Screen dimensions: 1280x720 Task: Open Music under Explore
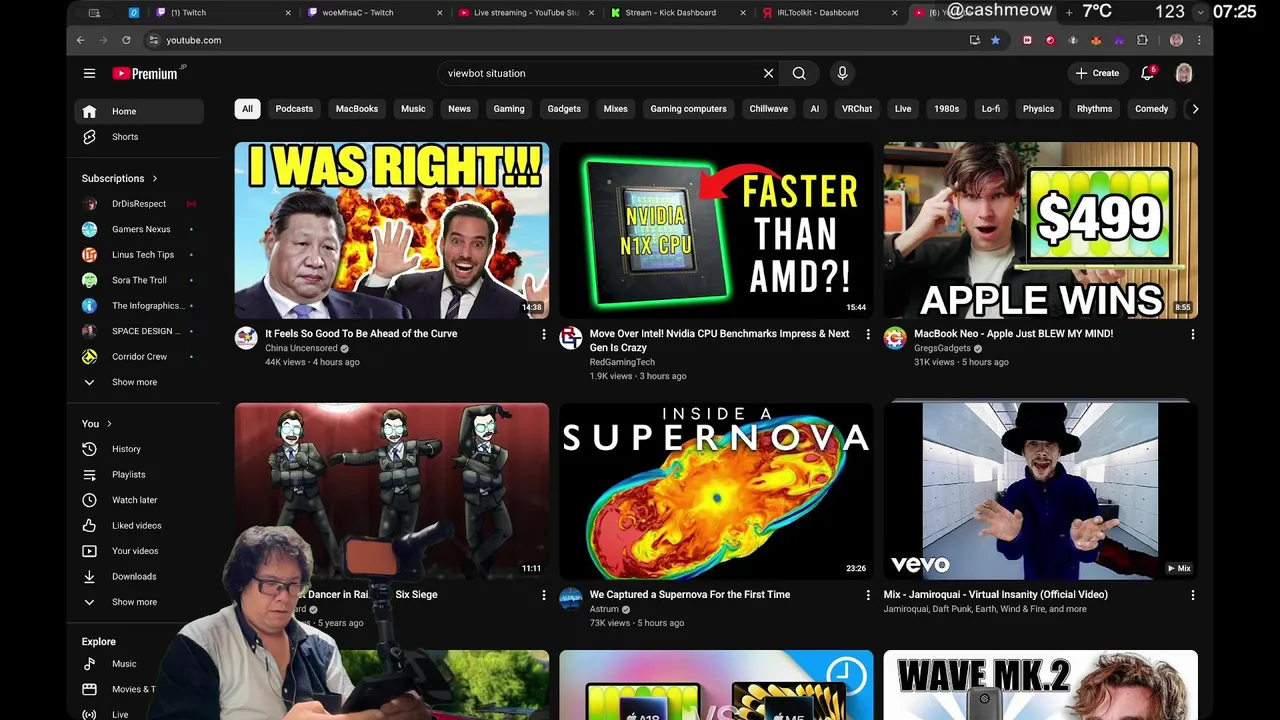(x=139, y=664)
